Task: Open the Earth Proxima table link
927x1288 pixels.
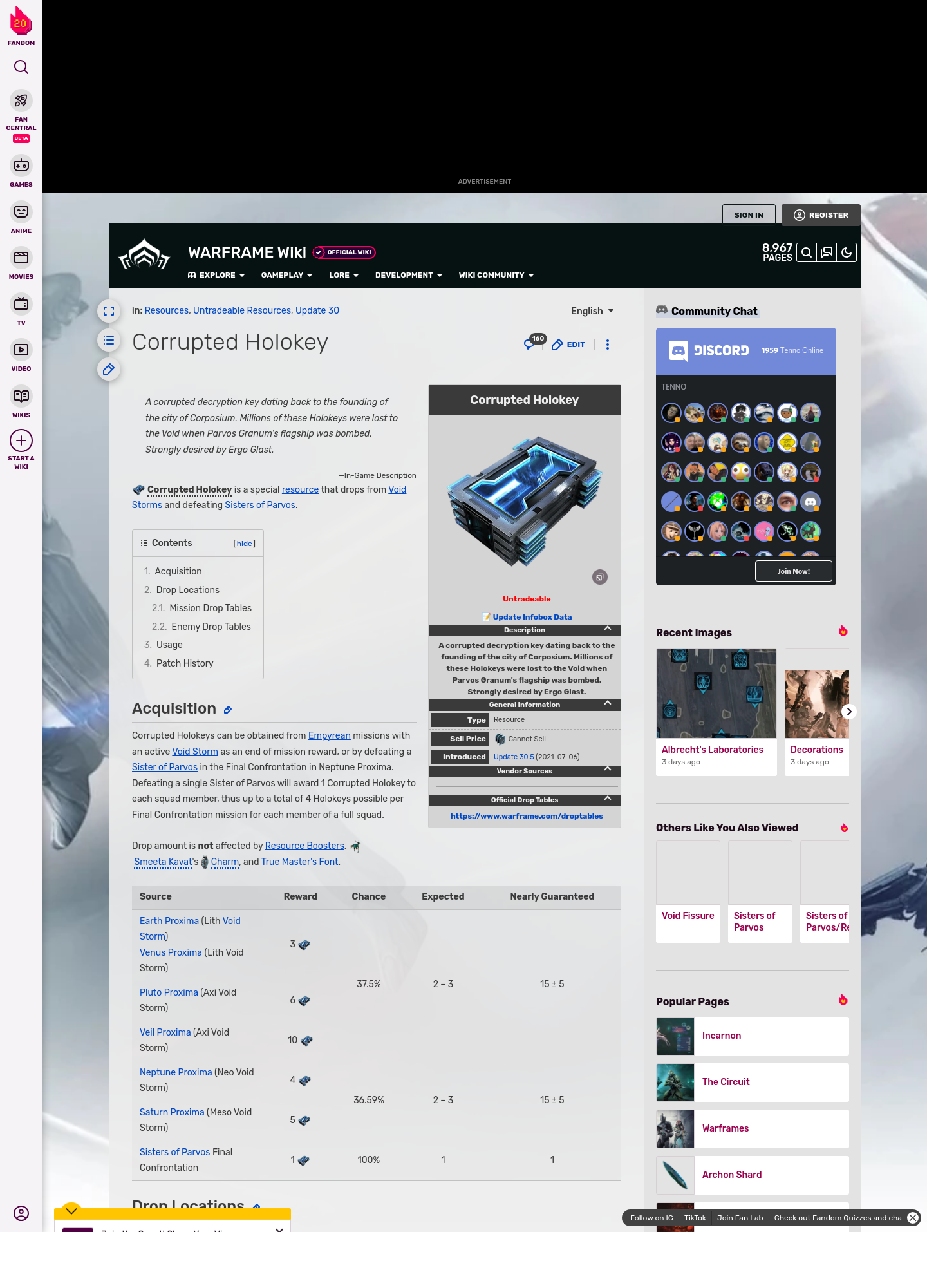Action: click(x=169, y=921)
